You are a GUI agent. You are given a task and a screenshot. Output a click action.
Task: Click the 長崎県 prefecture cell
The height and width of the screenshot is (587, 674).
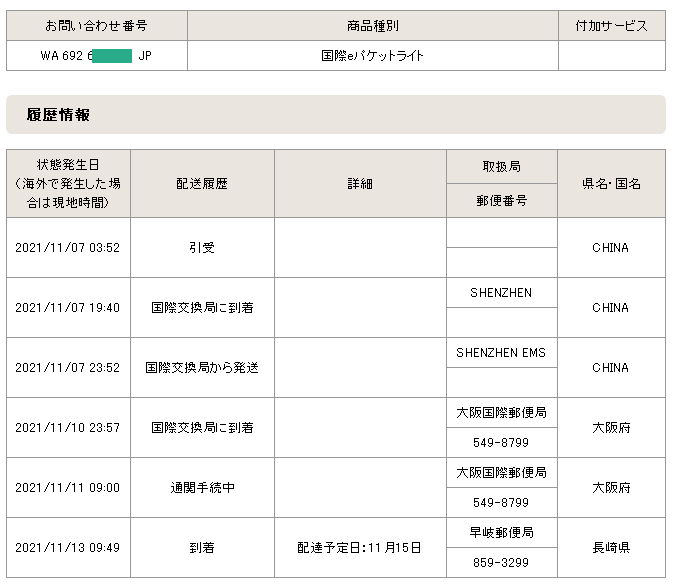[x=611, y=547]
